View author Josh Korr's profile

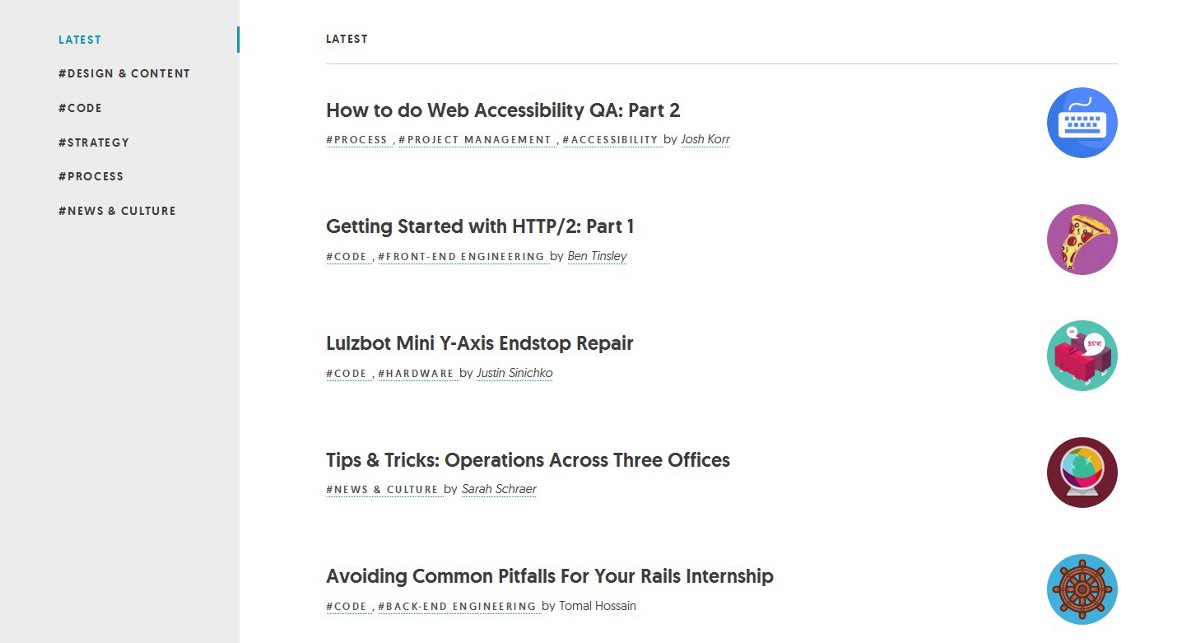[705, 139]
